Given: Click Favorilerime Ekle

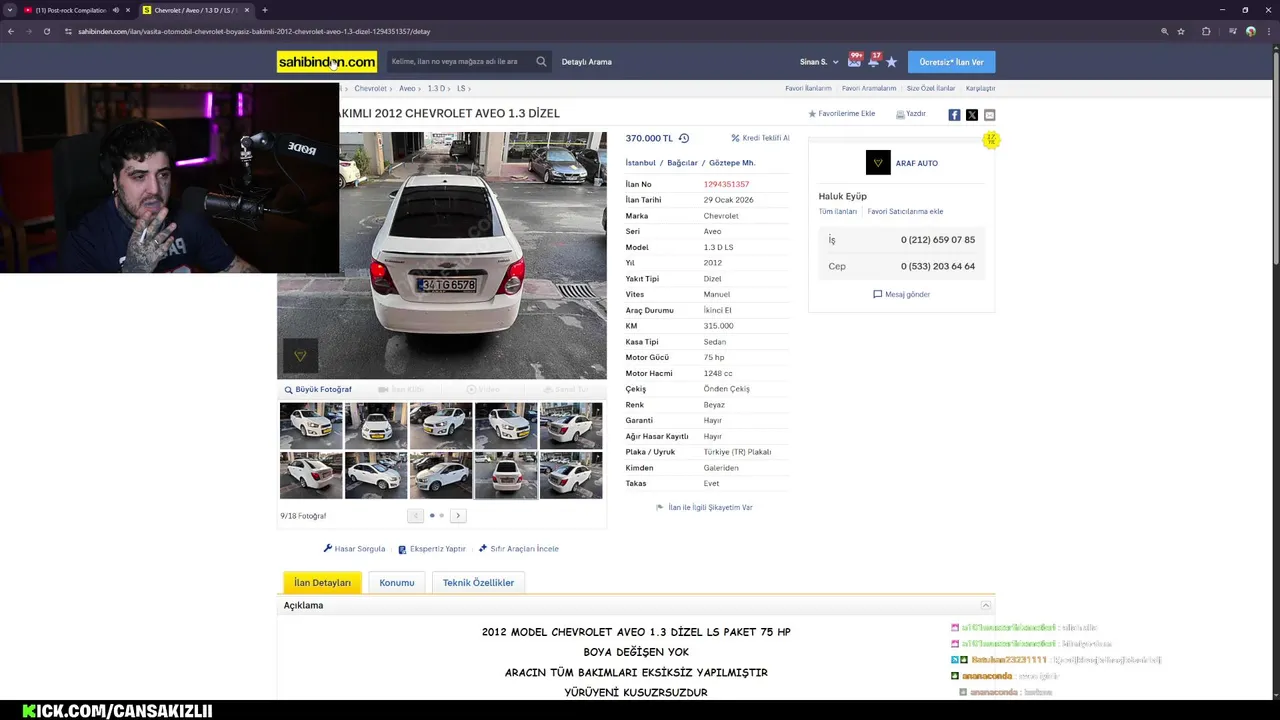Looking at the screenshot, I should tap(841, 114).
